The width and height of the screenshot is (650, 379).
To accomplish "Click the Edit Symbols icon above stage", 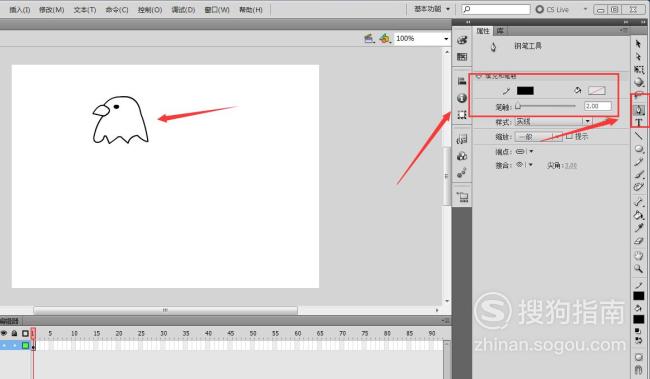I will (385, 39).
